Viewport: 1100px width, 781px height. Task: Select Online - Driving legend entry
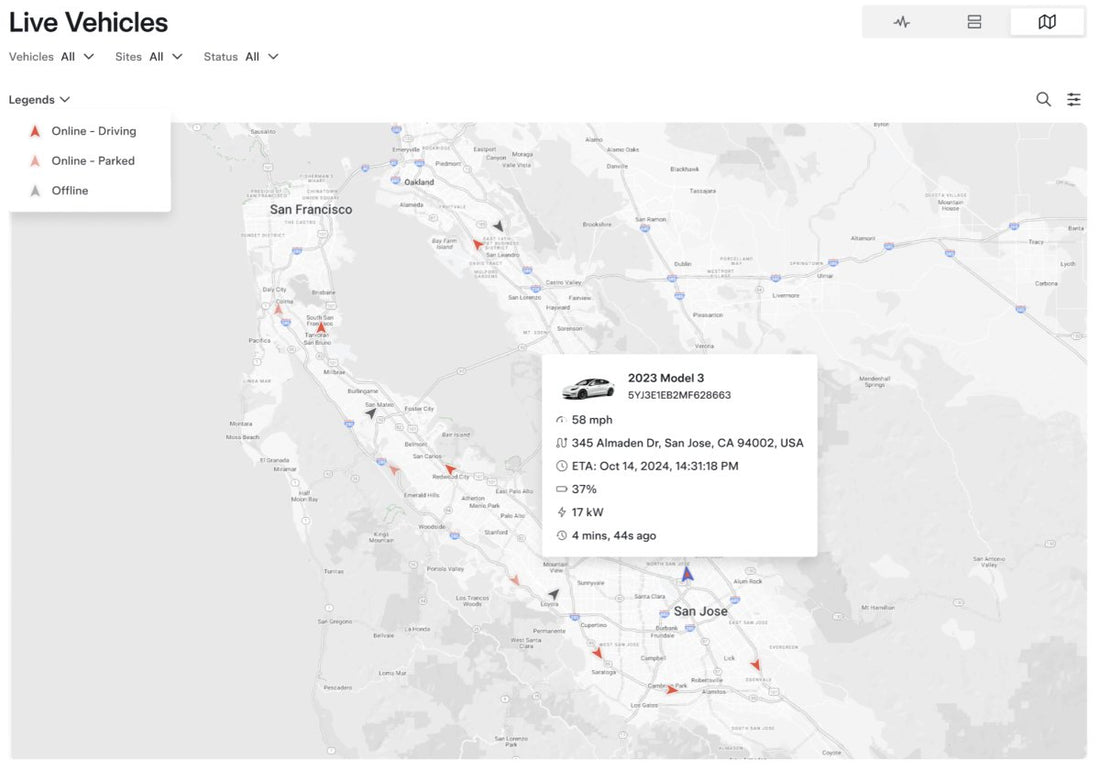tap(93, 131)
